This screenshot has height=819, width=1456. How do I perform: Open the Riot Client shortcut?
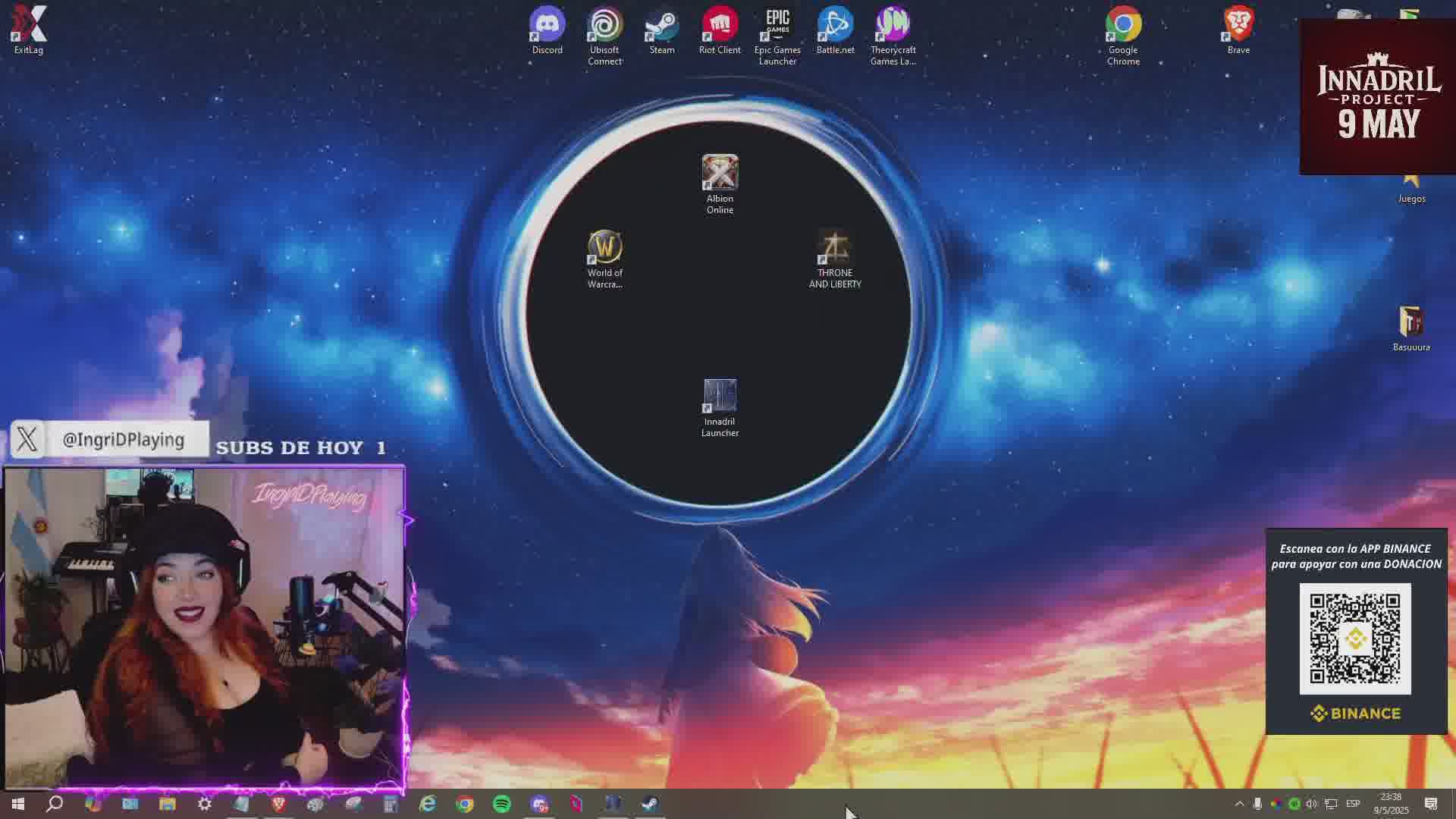[720, 30]
